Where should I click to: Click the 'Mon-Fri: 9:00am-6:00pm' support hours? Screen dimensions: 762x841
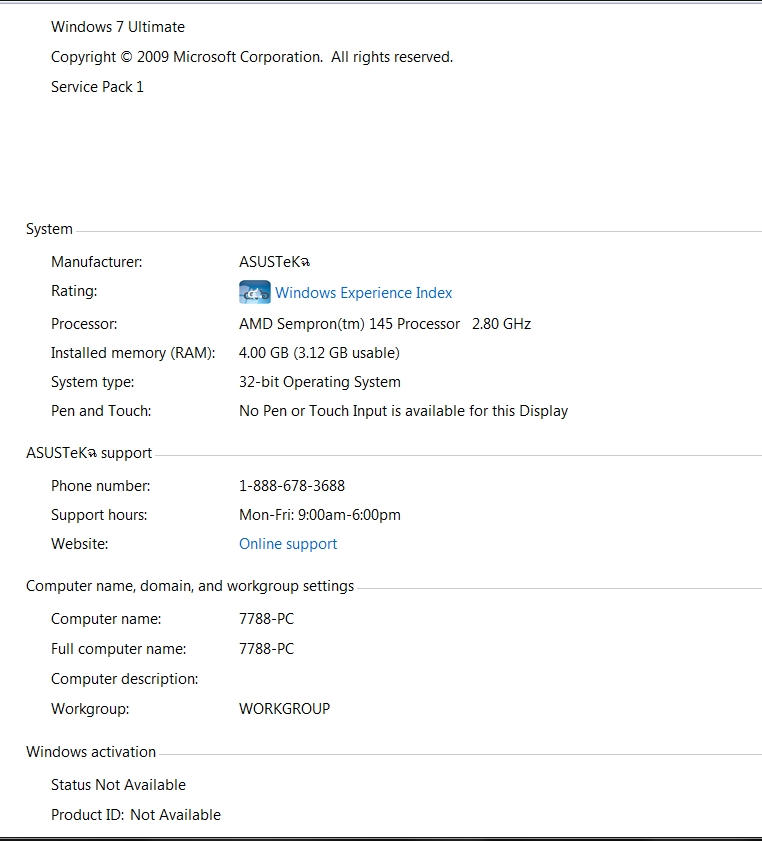(320, 515)
